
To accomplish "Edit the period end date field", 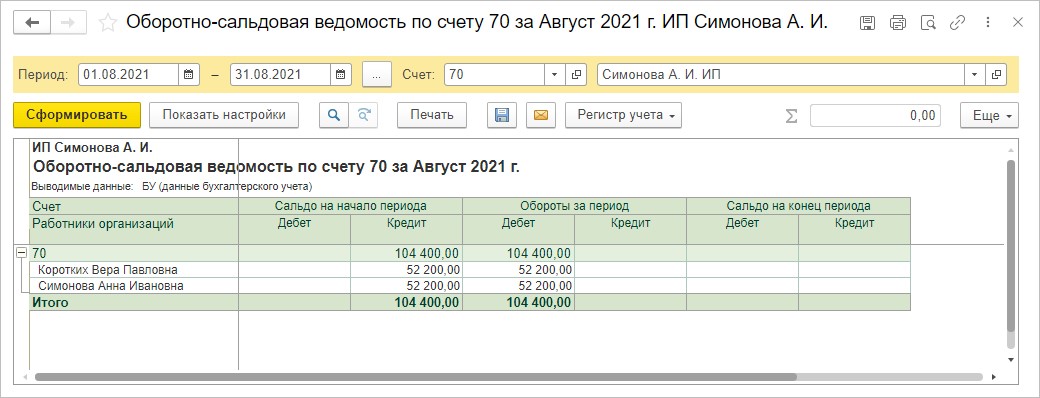I will click(281, 75).
